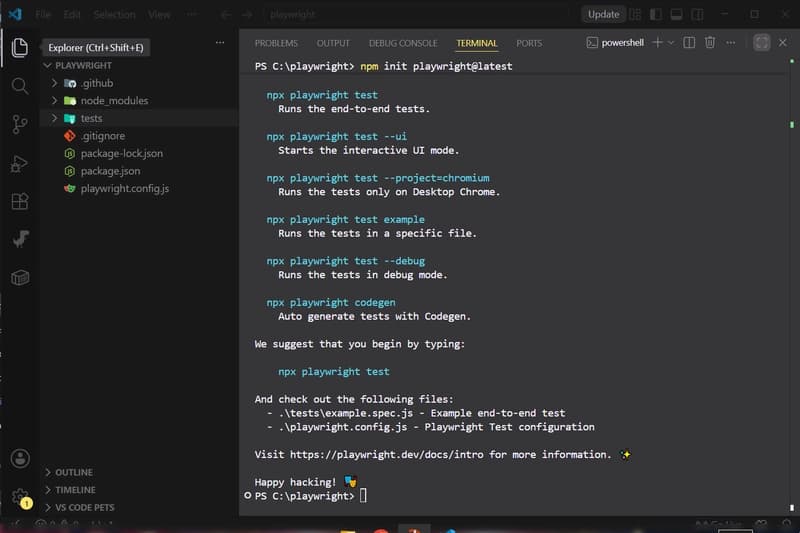800x533 pixels.
Task: Open the launch profile dropdown arrow
Action: pyautogui.click(x=671, y=43)
